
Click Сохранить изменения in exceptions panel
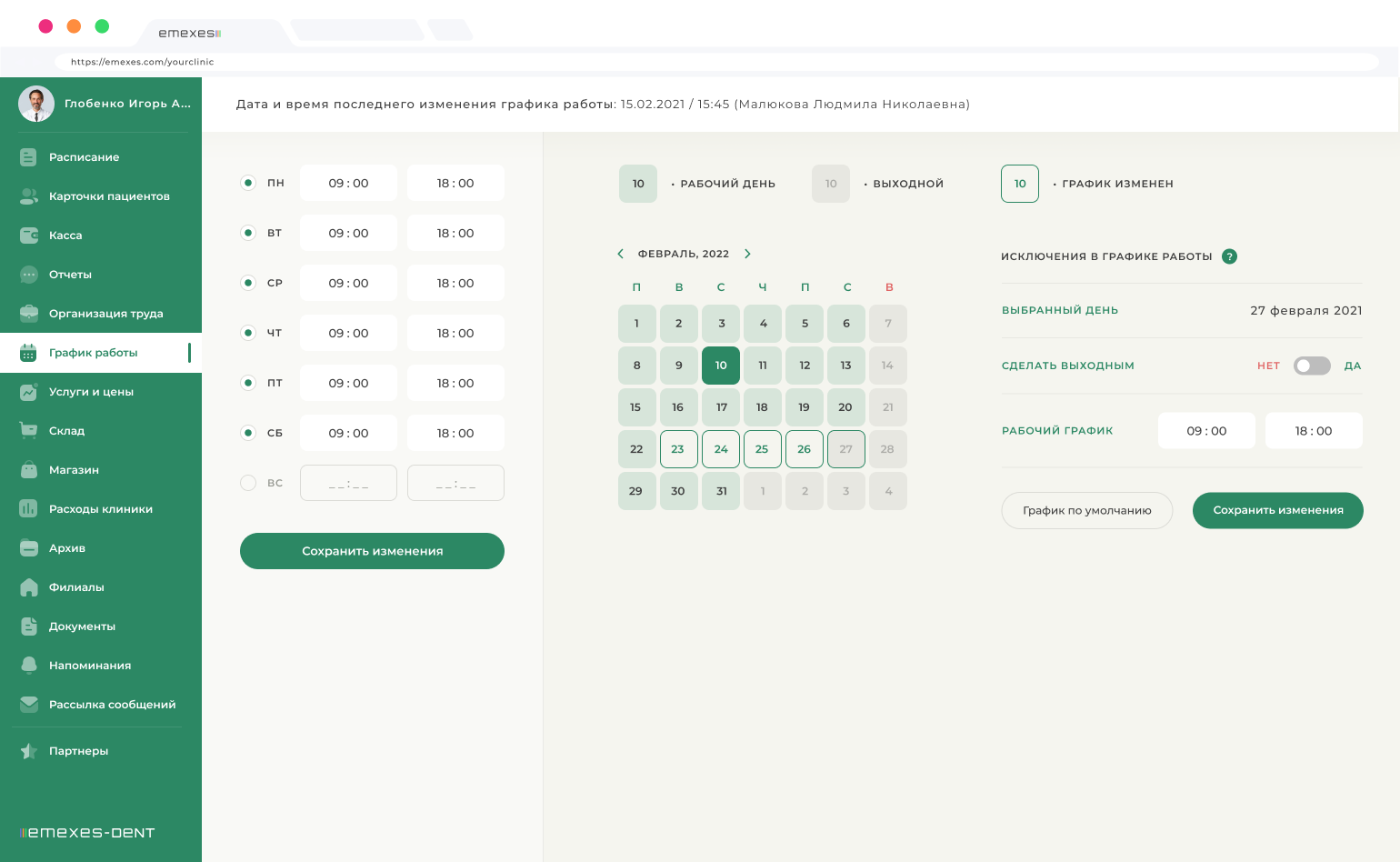1278,510
